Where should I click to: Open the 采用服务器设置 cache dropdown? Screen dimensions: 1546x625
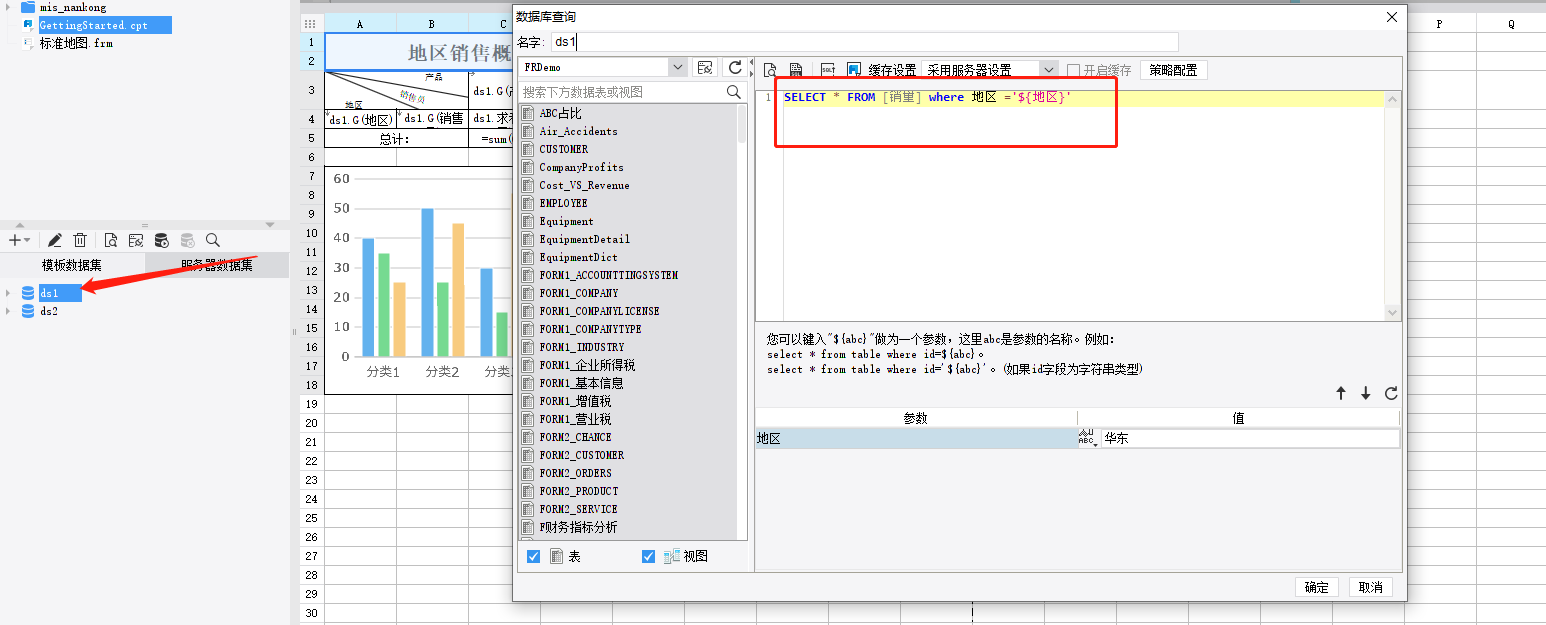coord(1048,70)
